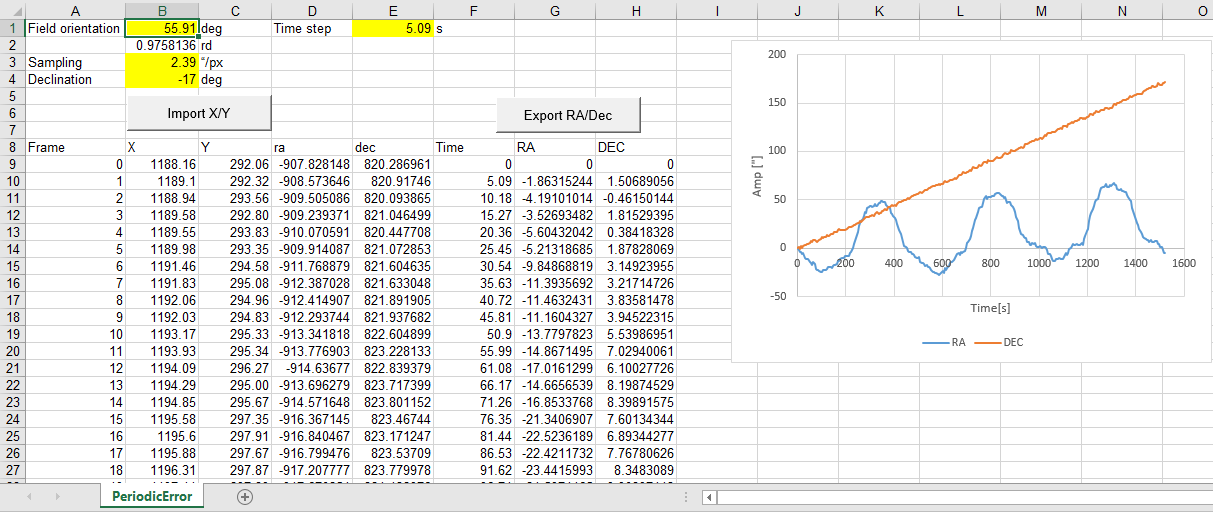Click the 'Time' column heading cell
The width and height of the screenshot is (1213, 512).
point(474,147)
